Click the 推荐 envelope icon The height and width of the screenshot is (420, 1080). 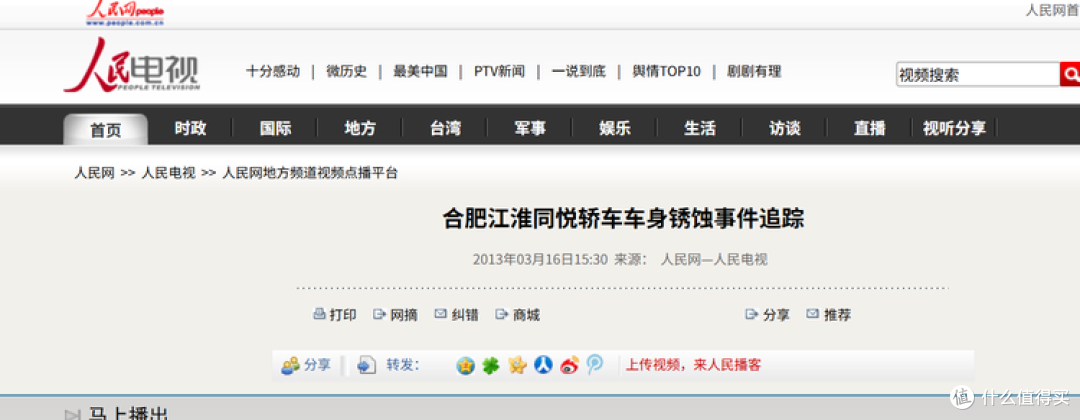tap(813, 314)
